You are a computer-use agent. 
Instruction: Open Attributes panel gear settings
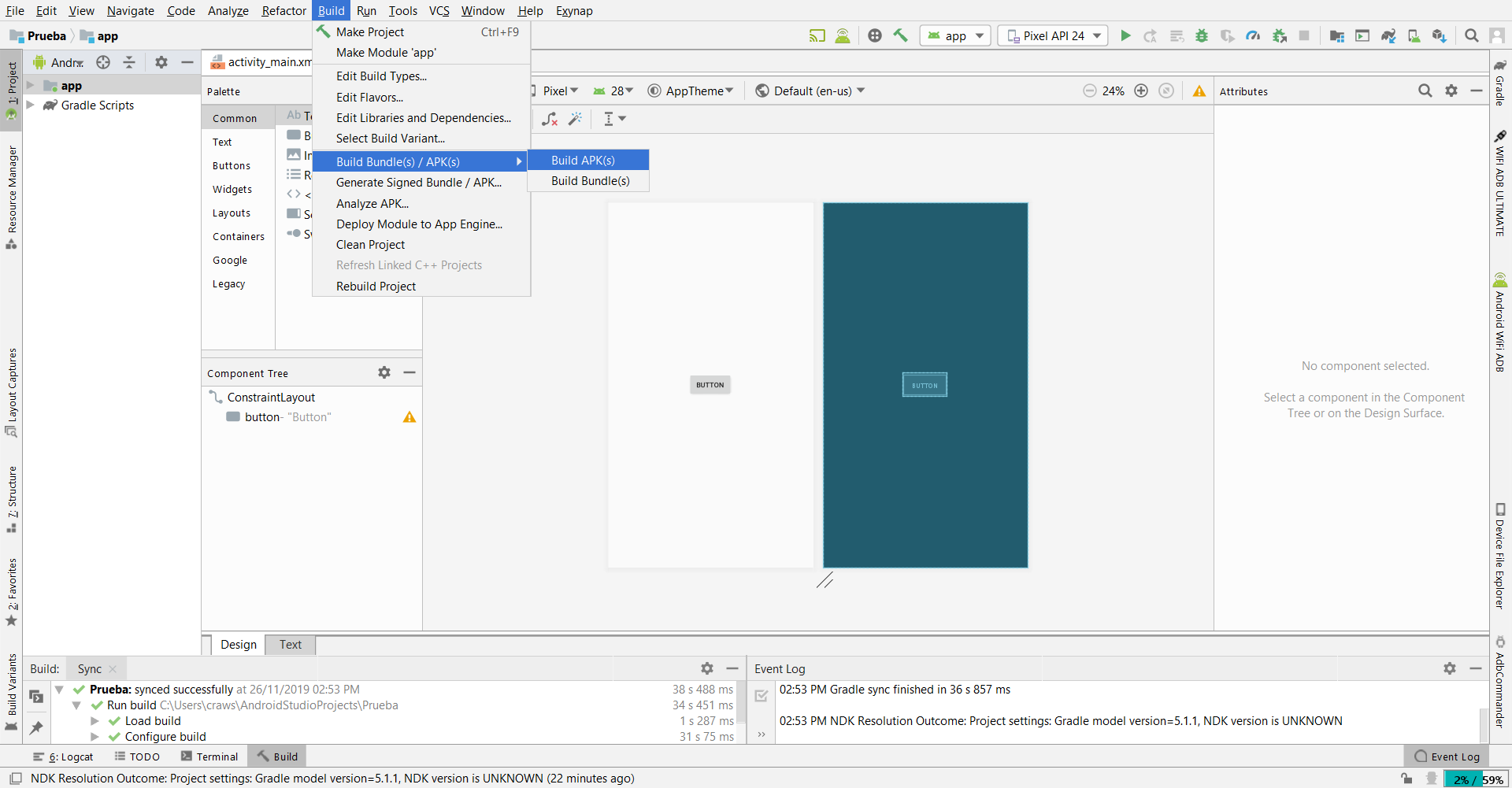pyautogui.click(x=1451, y=91)
